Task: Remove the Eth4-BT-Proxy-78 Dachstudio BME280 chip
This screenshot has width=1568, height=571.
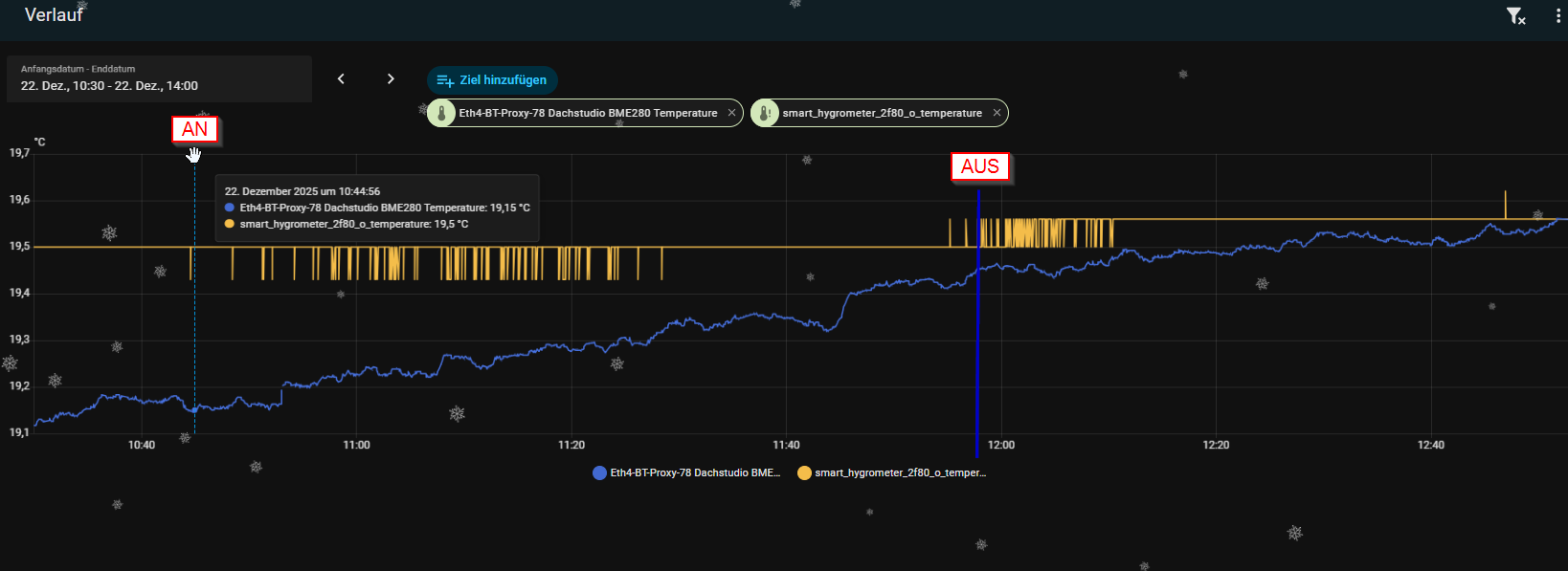Action: pyautogui.click(x=732, y=113)
